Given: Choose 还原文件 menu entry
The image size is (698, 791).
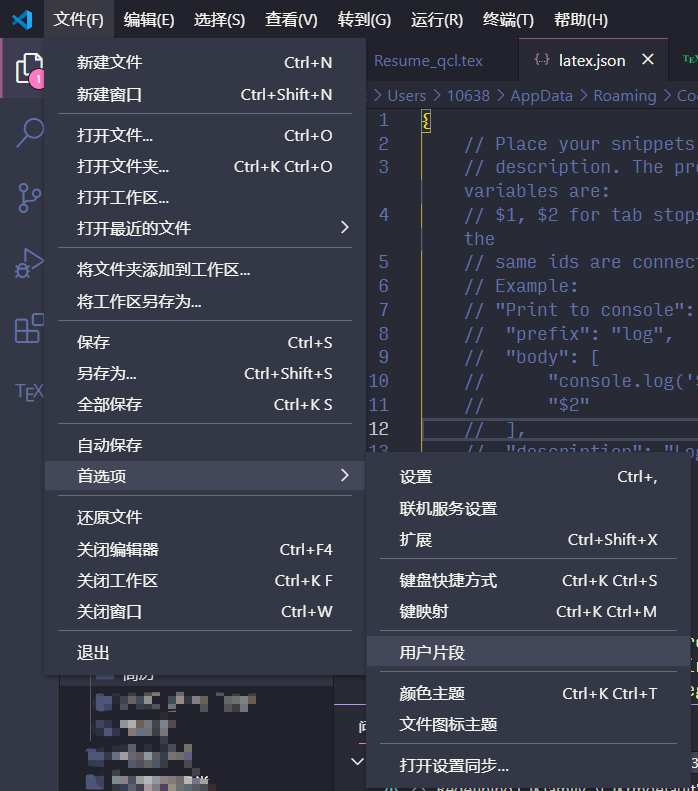Looking at the screenshot, I should pos(205,518).
